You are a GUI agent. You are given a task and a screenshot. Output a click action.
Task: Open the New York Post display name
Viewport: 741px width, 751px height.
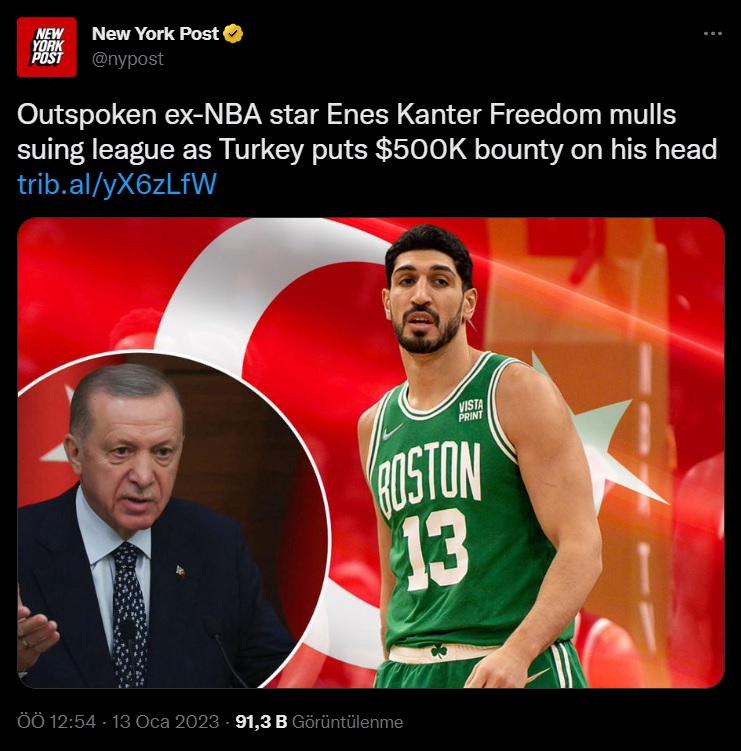click(155, 34)
